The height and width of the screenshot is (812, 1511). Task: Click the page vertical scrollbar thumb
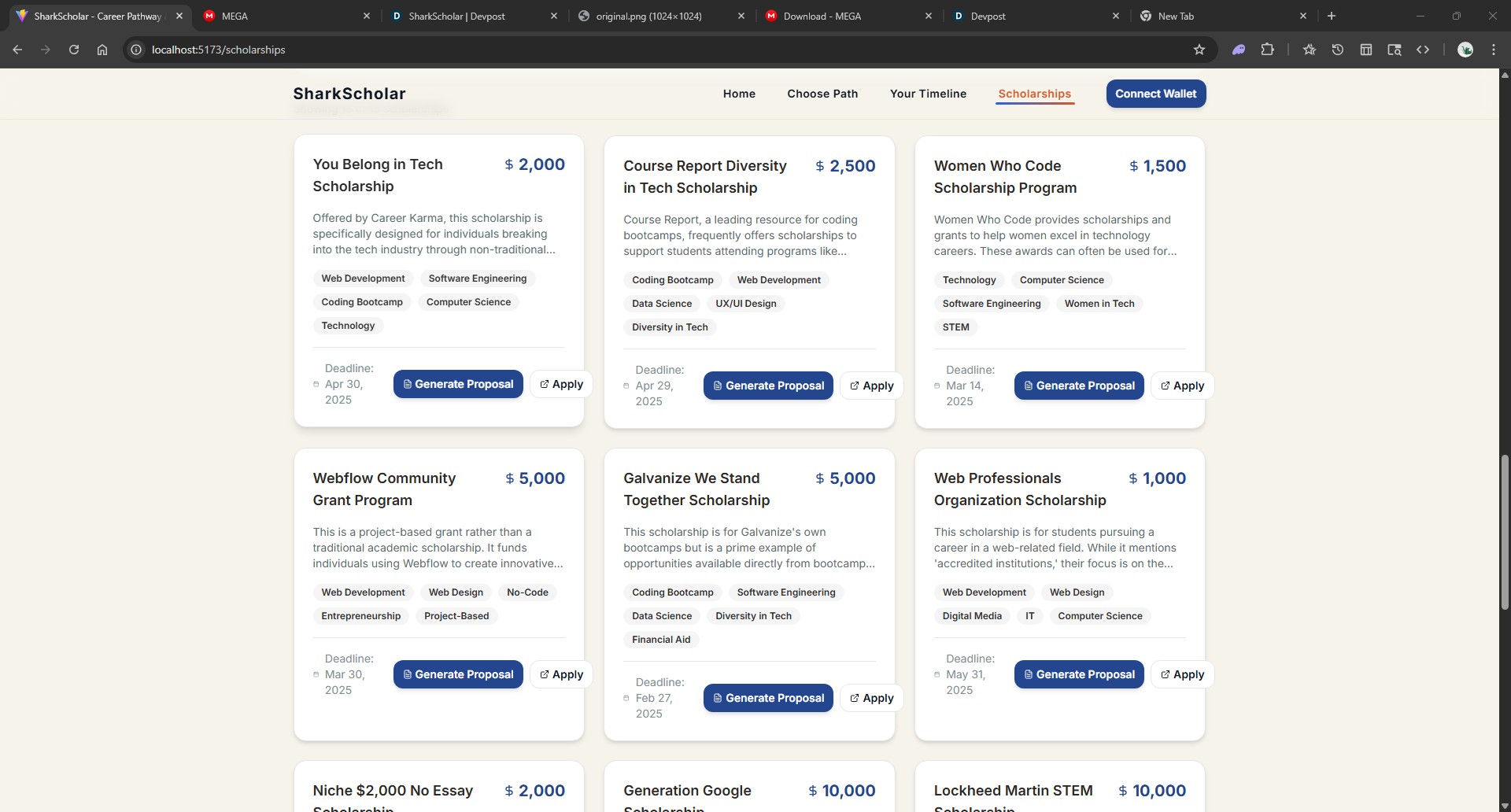coord(1505,533)
